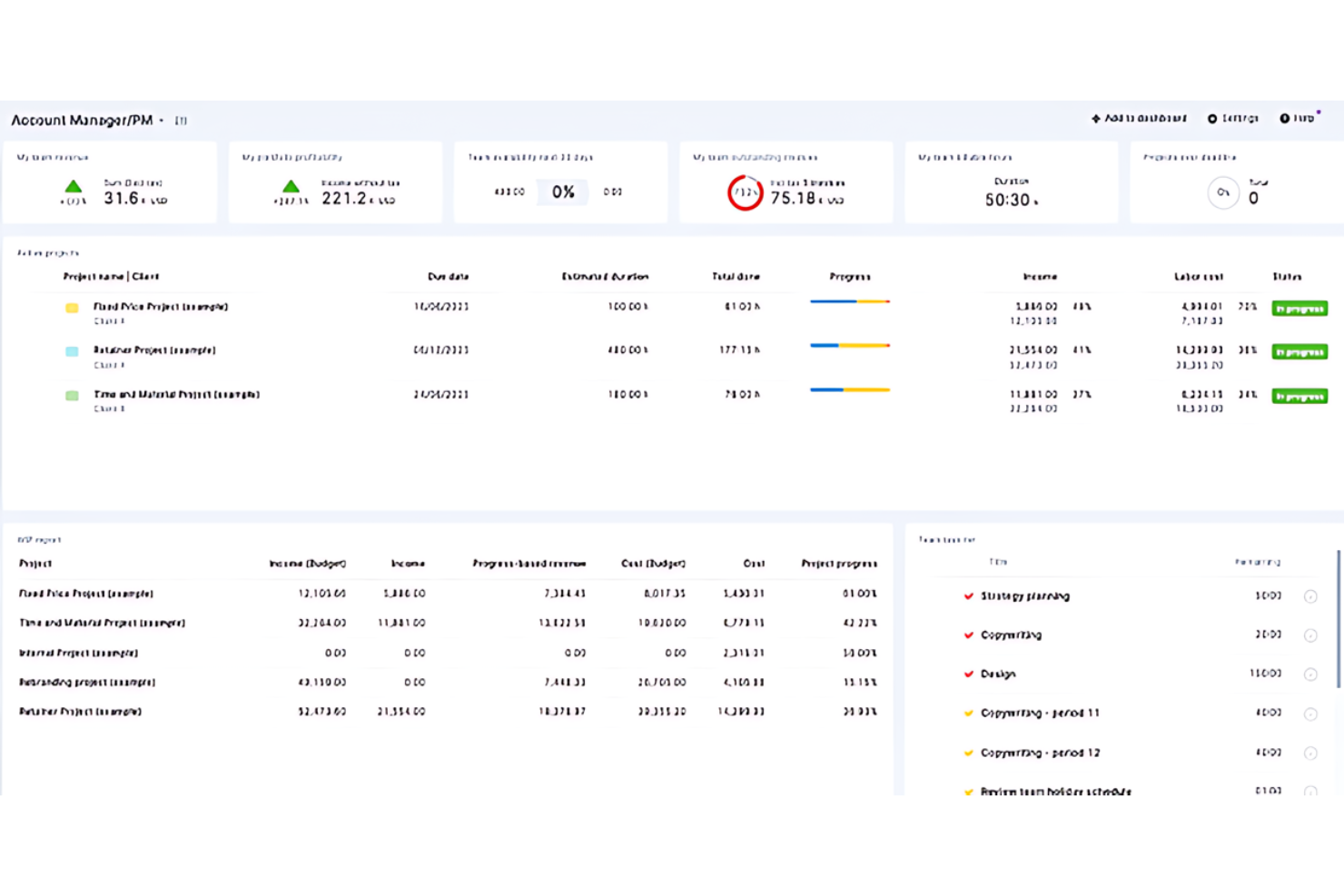Select Retainer Project row in WIP report
The image size is (1344, 896).
coord(448,712)
